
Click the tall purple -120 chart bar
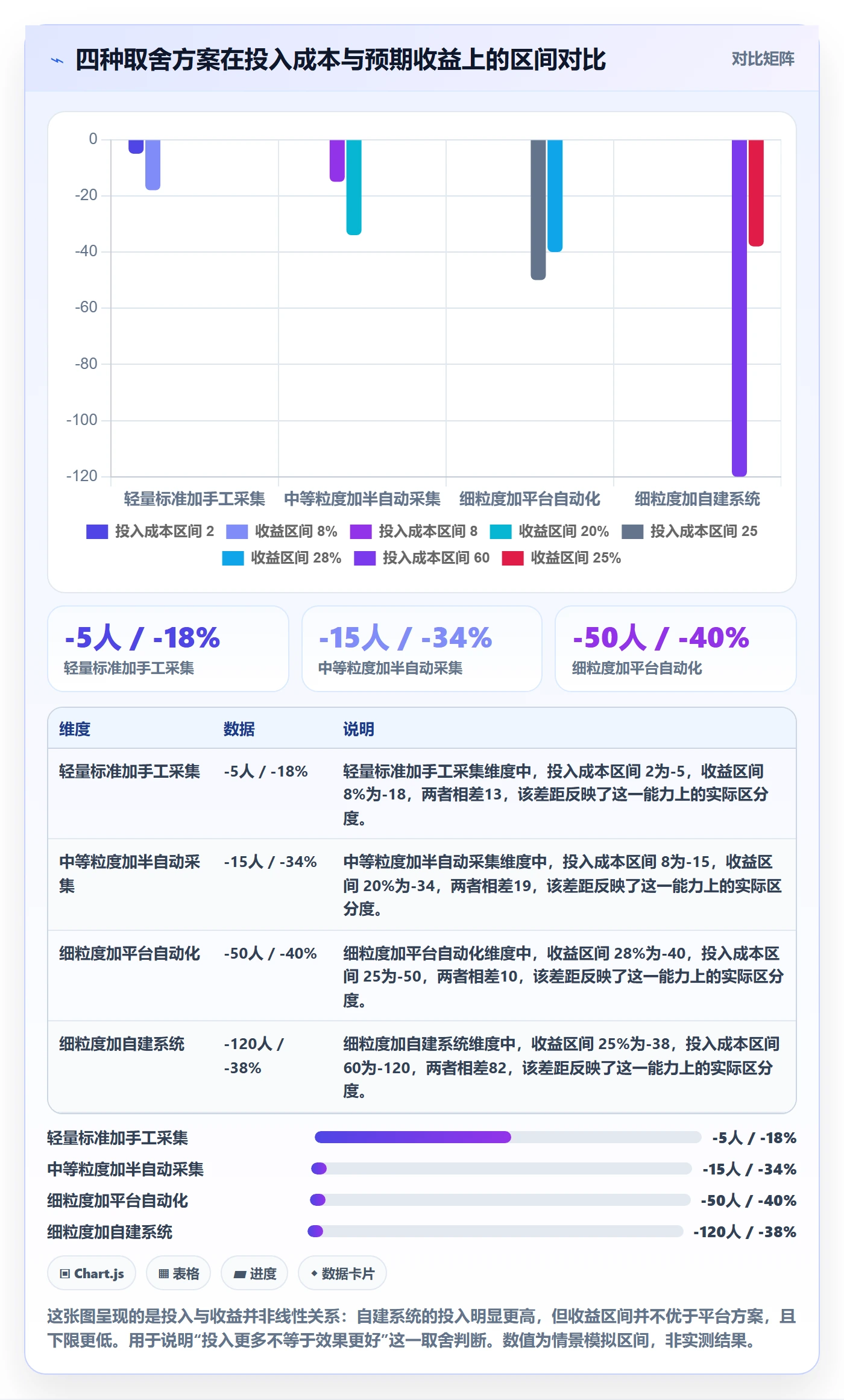(x=739, y=307)
